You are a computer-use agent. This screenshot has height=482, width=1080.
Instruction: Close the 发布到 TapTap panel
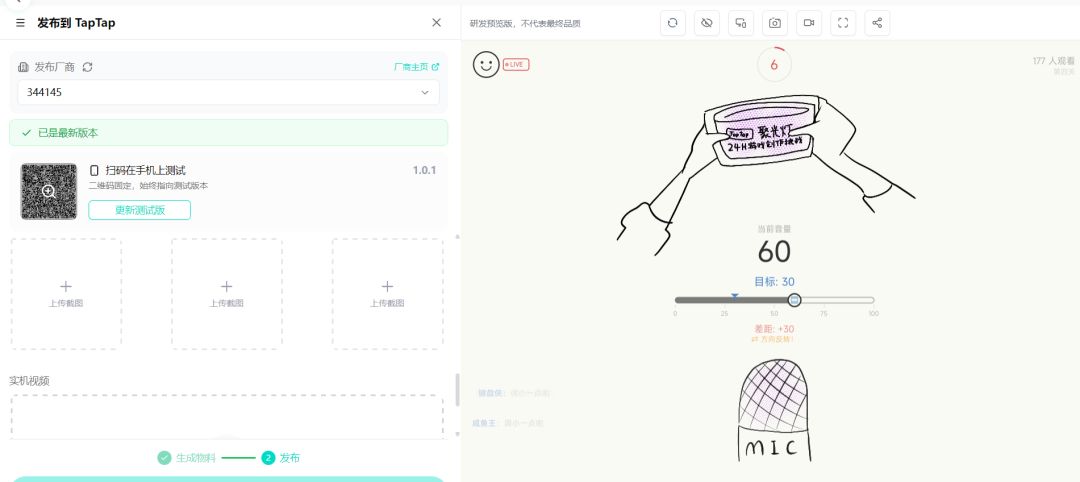(436, 22)
